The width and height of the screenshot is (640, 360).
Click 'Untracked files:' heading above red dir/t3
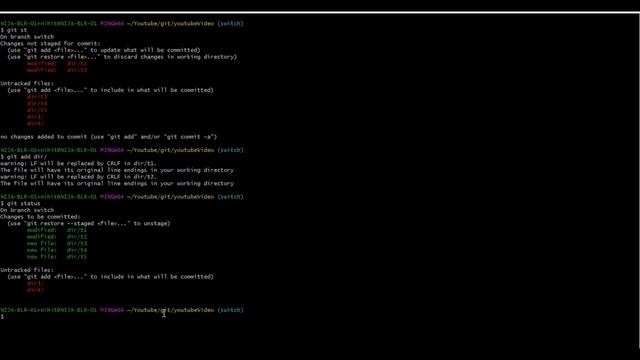[x=27, y=83]
